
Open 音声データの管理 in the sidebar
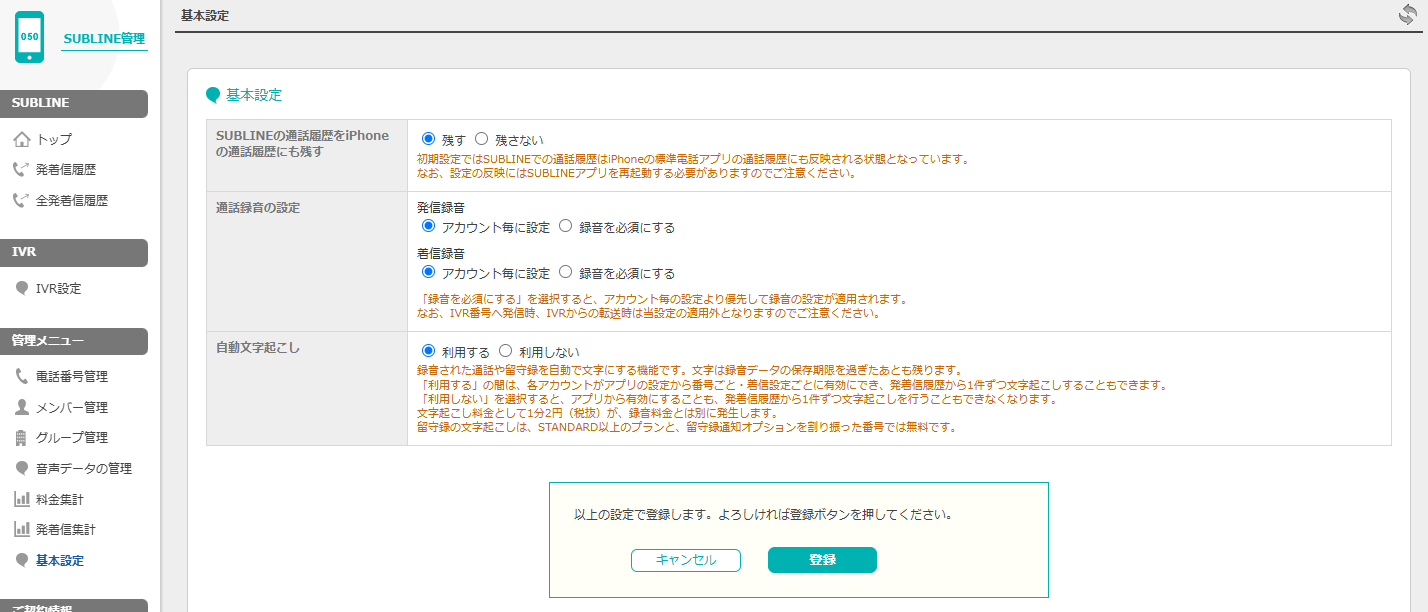(84, 468)
